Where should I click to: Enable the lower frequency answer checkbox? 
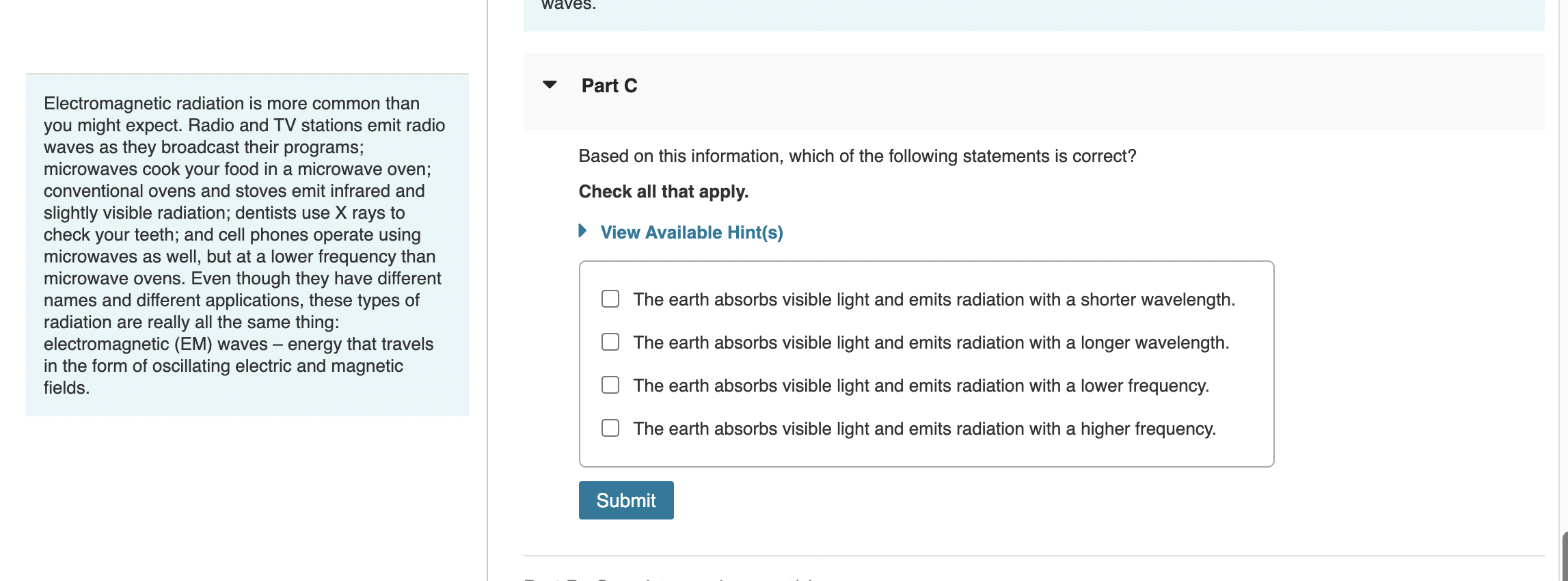[610, 385]
